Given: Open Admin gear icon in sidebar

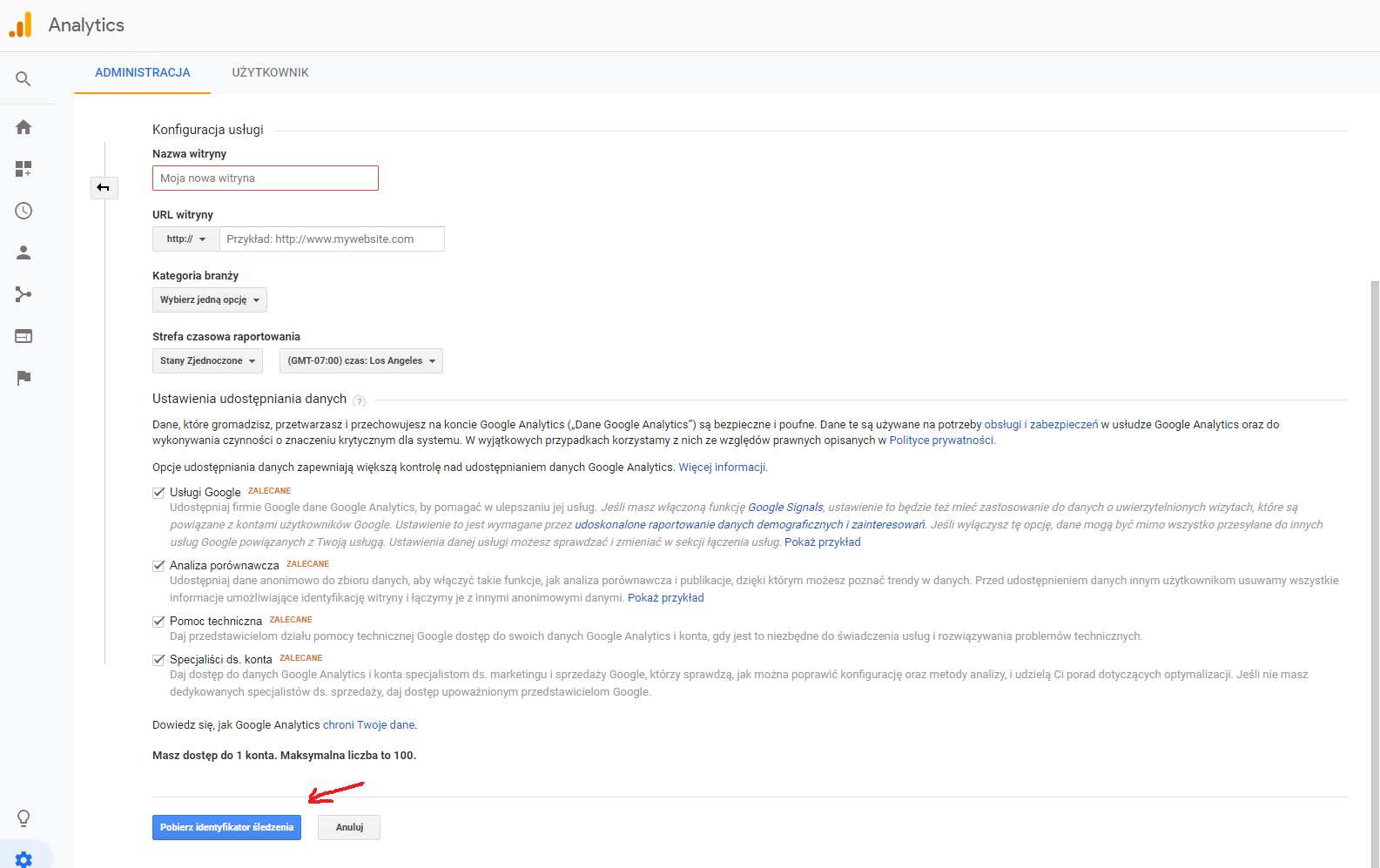Looking at the screenshot, I should point(24,859).
